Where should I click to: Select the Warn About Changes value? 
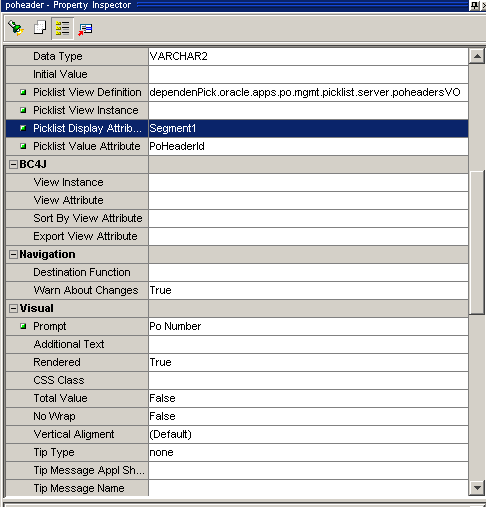click(x=308, y=290)
